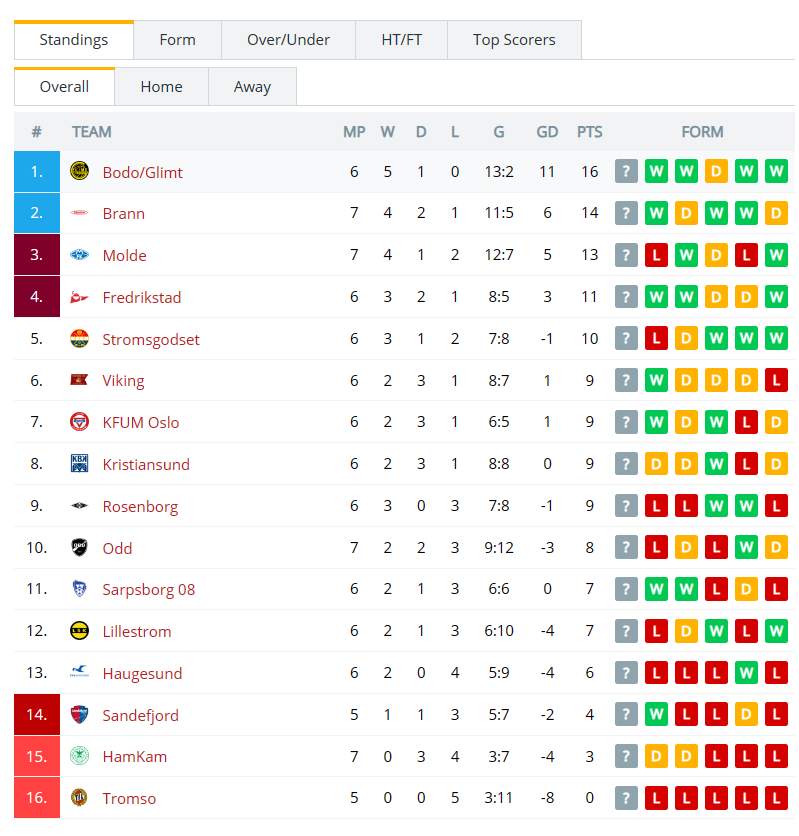This screenshot has width=799, height=836.
Task: Click the Molde team logo
Action: click(79, 255)
